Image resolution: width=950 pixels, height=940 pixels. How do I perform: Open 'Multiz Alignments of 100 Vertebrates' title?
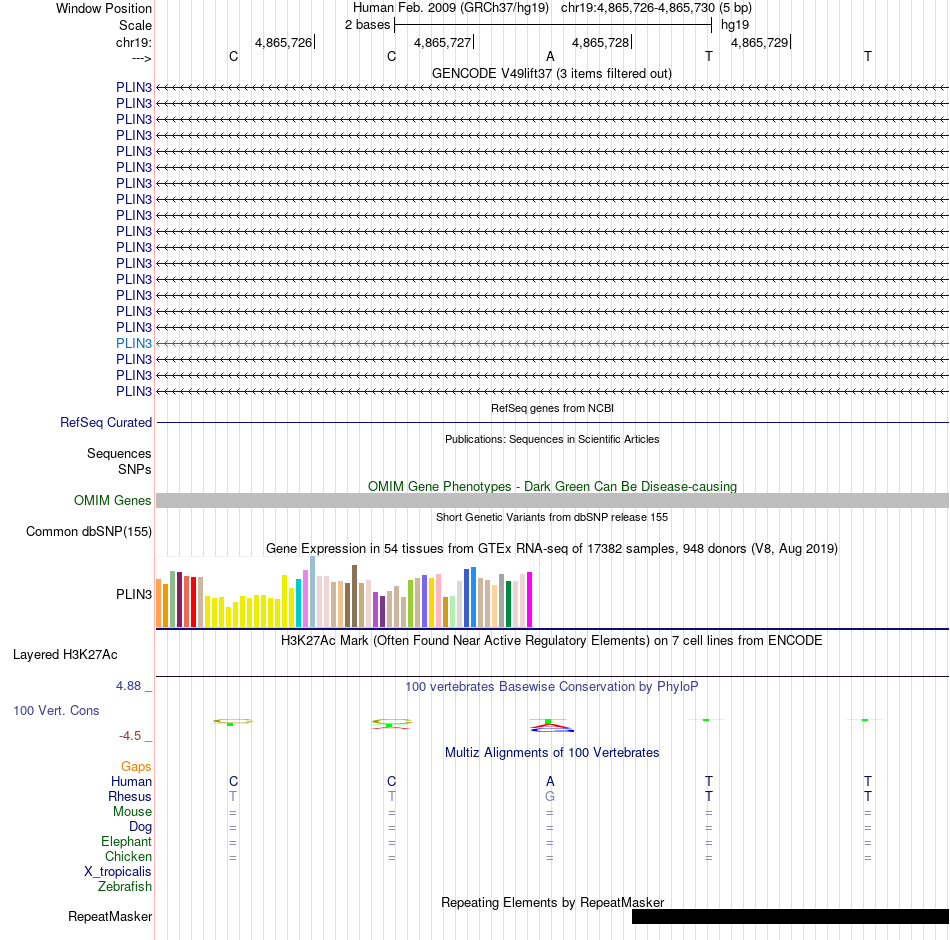click(552, 753)
